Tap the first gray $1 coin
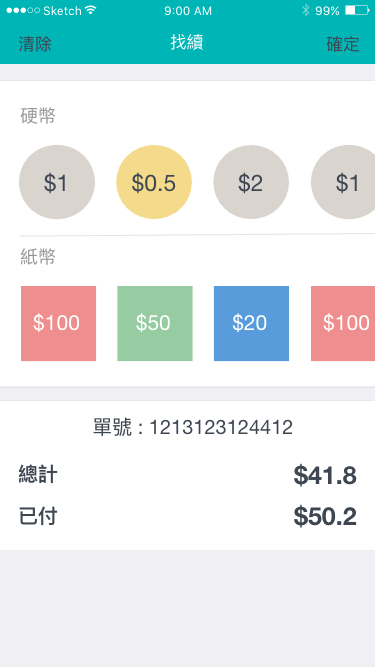This screenshot has width=375, height=667. coord(57,182)
